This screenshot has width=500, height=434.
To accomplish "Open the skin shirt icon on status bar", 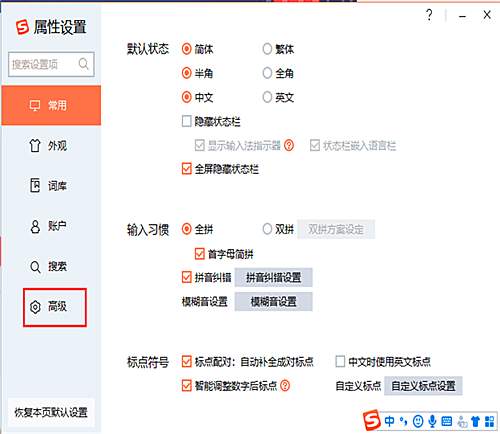I will tap(475, 421).
